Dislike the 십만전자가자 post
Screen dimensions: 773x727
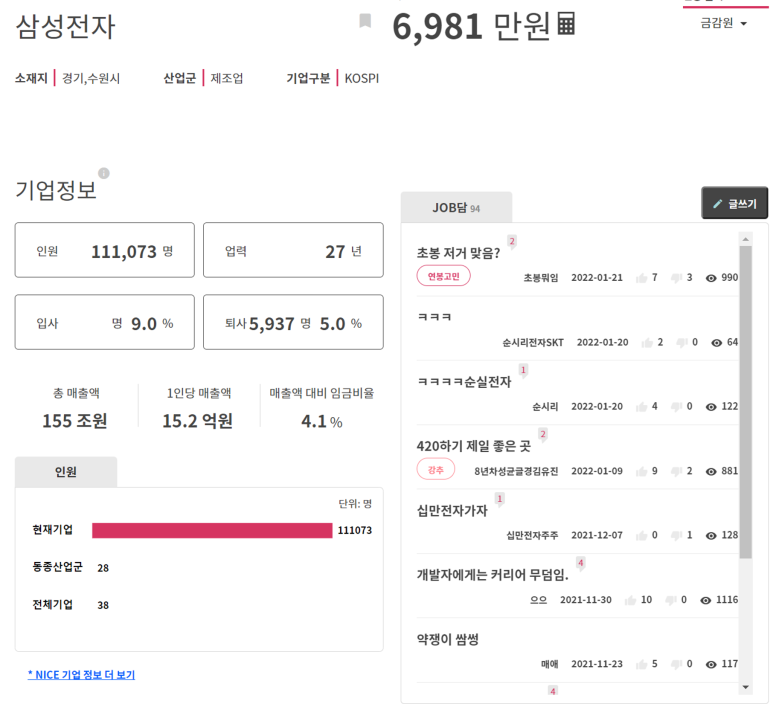click(676, 535)
